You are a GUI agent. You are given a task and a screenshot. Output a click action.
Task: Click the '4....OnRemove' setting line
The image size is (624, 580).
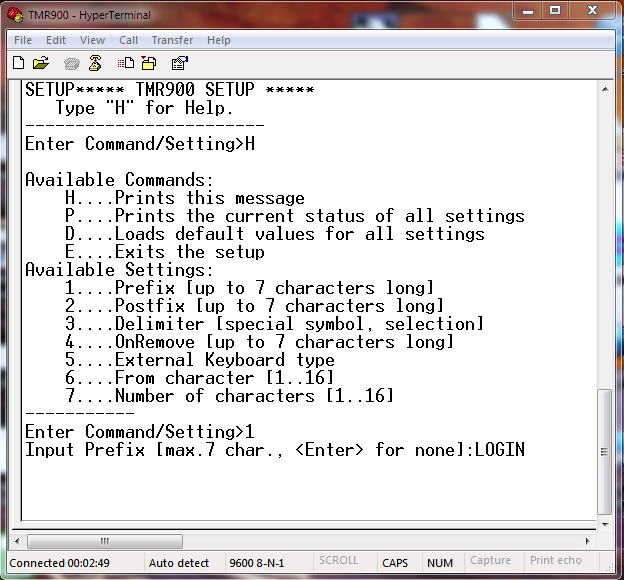click(x=259, y=342)
